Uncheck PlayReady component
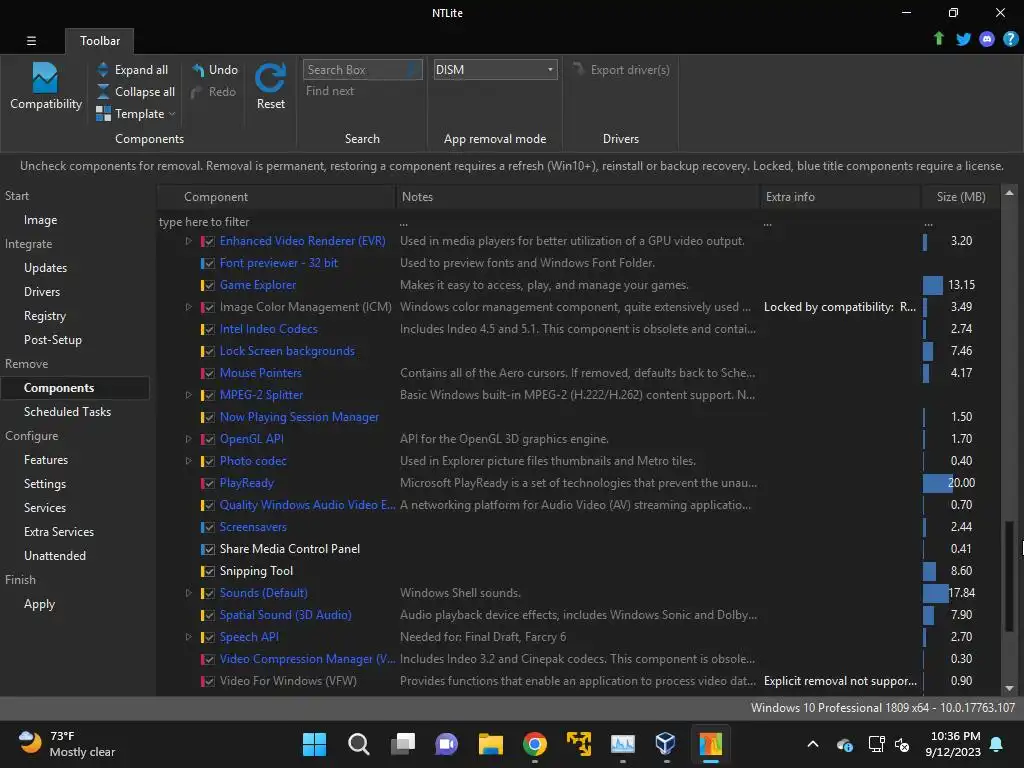The width and height of the screenshot is (1024, 768). (x=208, y=483)
